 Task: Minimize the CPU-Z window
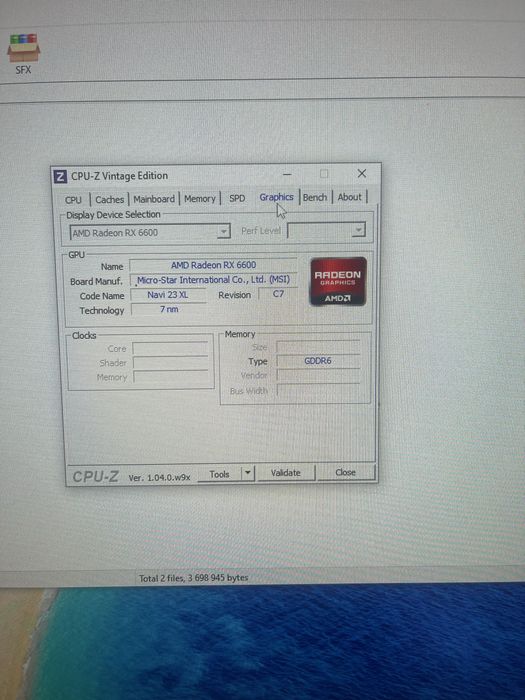tap(287, 175)
